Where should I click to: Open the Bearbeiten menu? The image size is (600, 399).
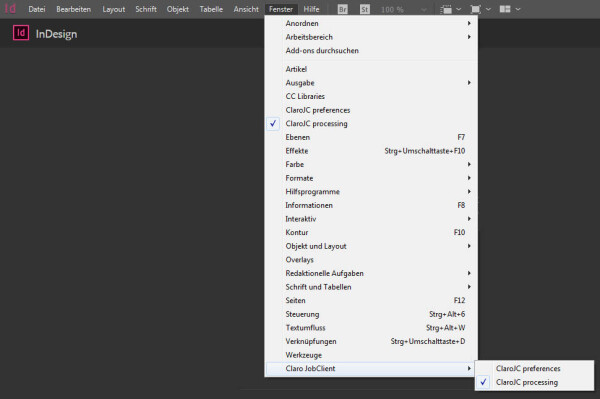73,9
